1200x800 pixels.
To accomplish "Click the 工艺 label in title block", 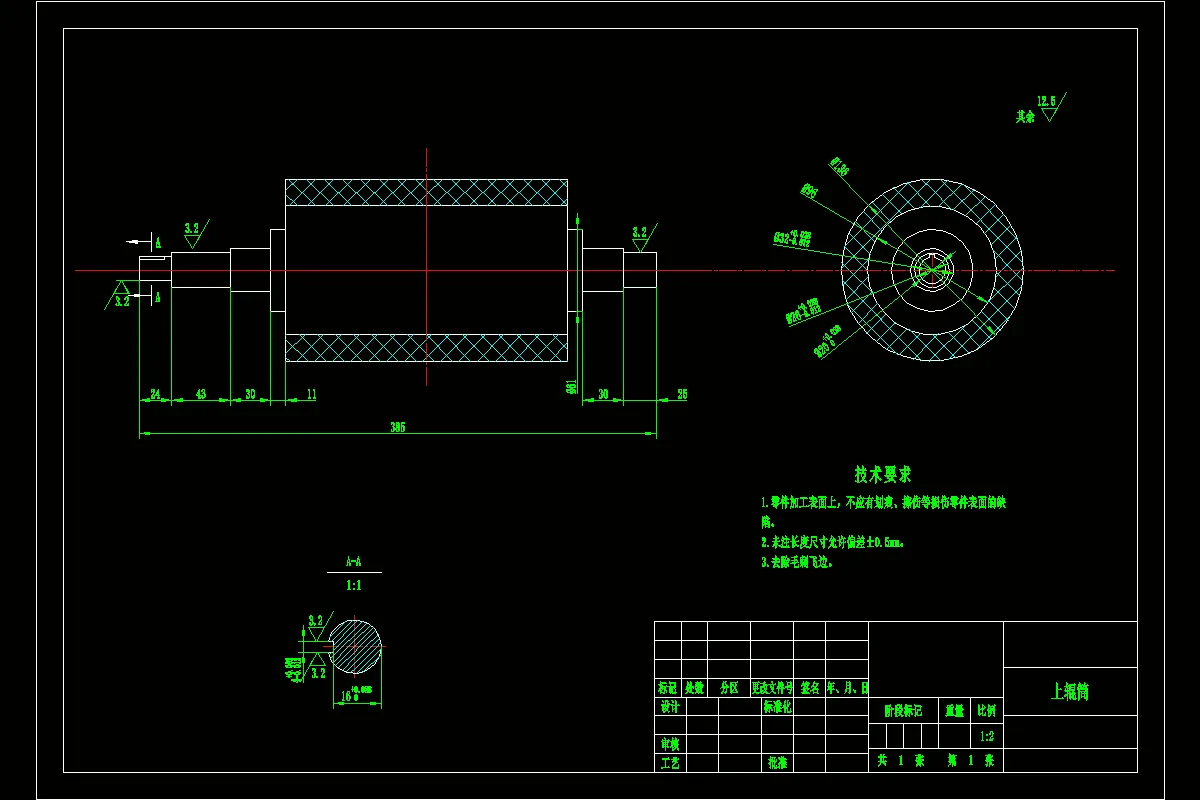I will (670, 762).
